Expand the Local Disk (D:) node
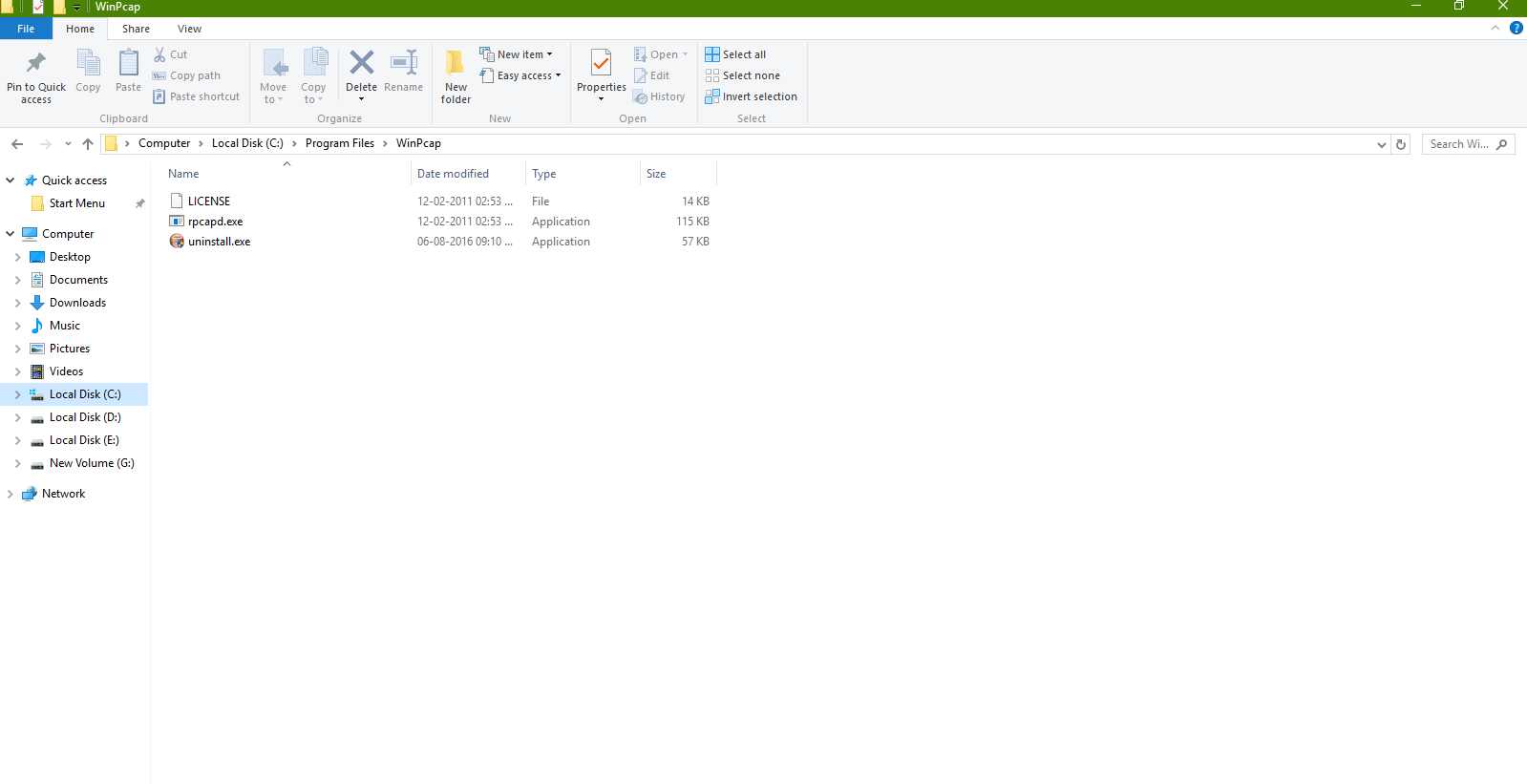Image resolution: width=1527 pixels, height=784 pixels. (x=17, y=417)
